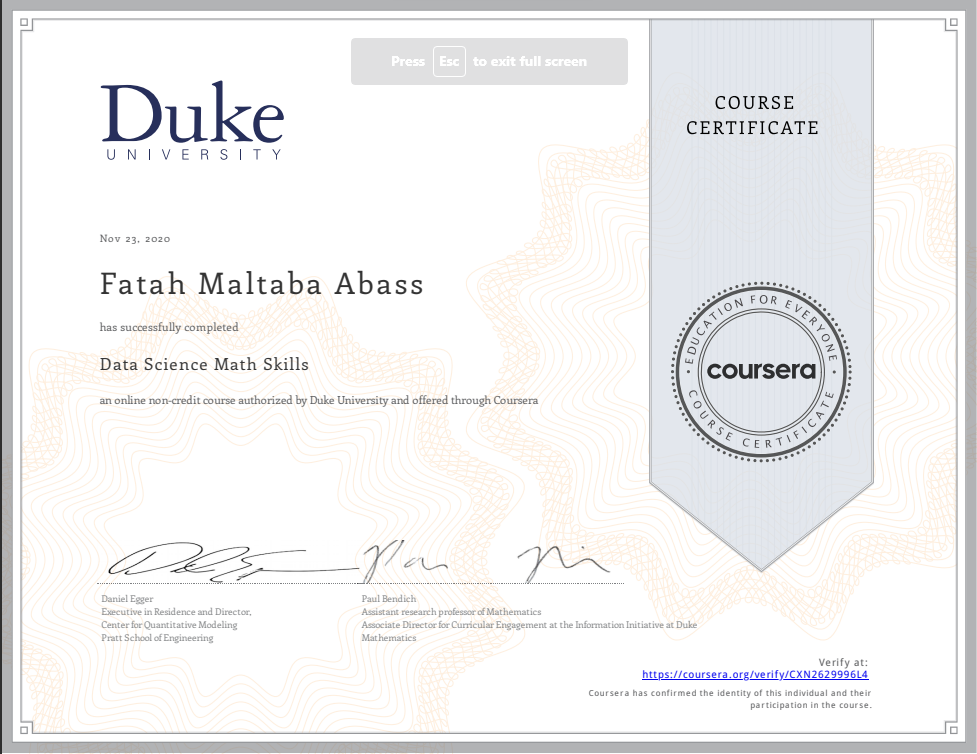The image size is (977, 754).
Task: Click 'Center for Quantitative Modeling' text
Action: point(169,625)
